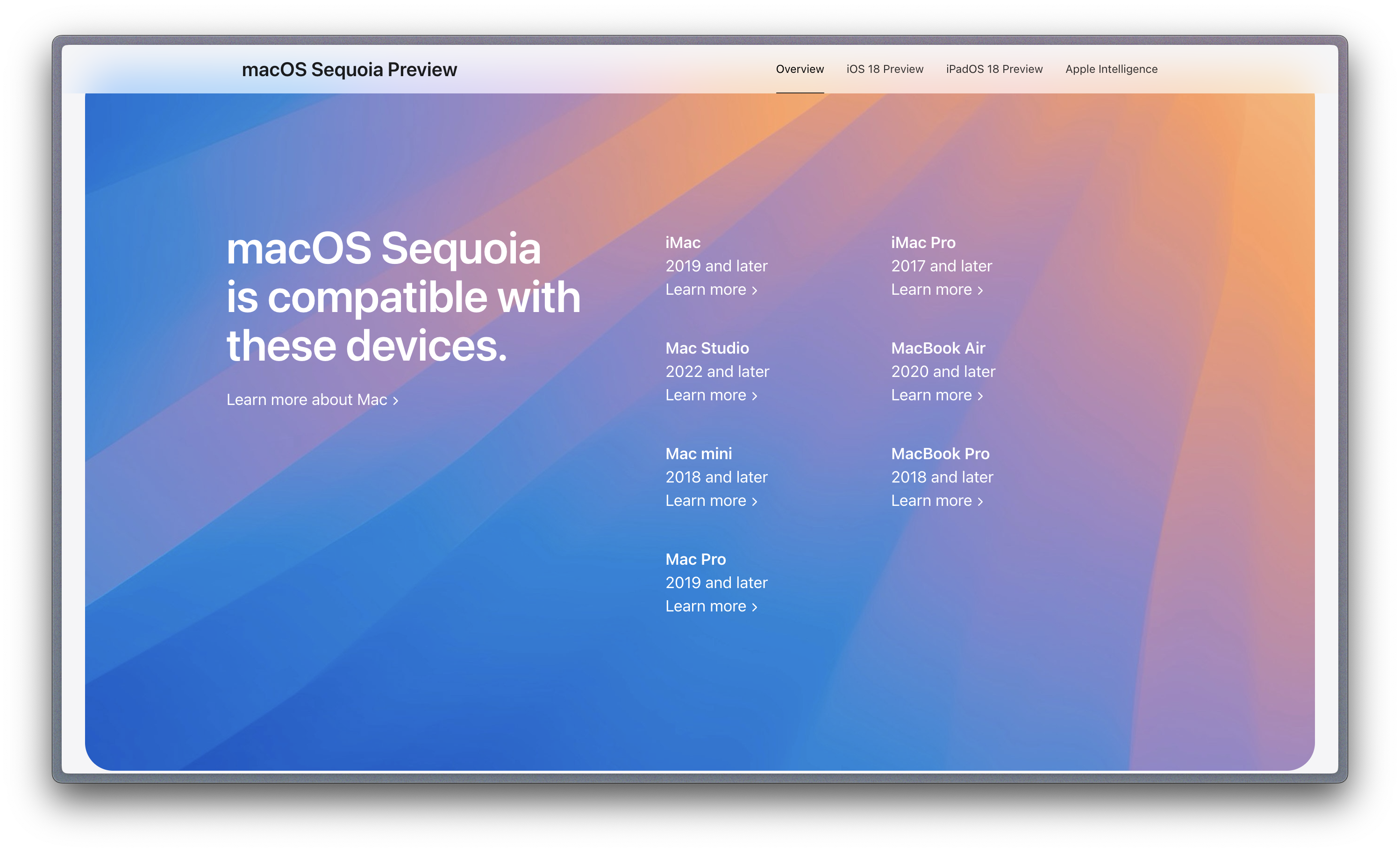Follow Learn more under Mac mini

706,501
